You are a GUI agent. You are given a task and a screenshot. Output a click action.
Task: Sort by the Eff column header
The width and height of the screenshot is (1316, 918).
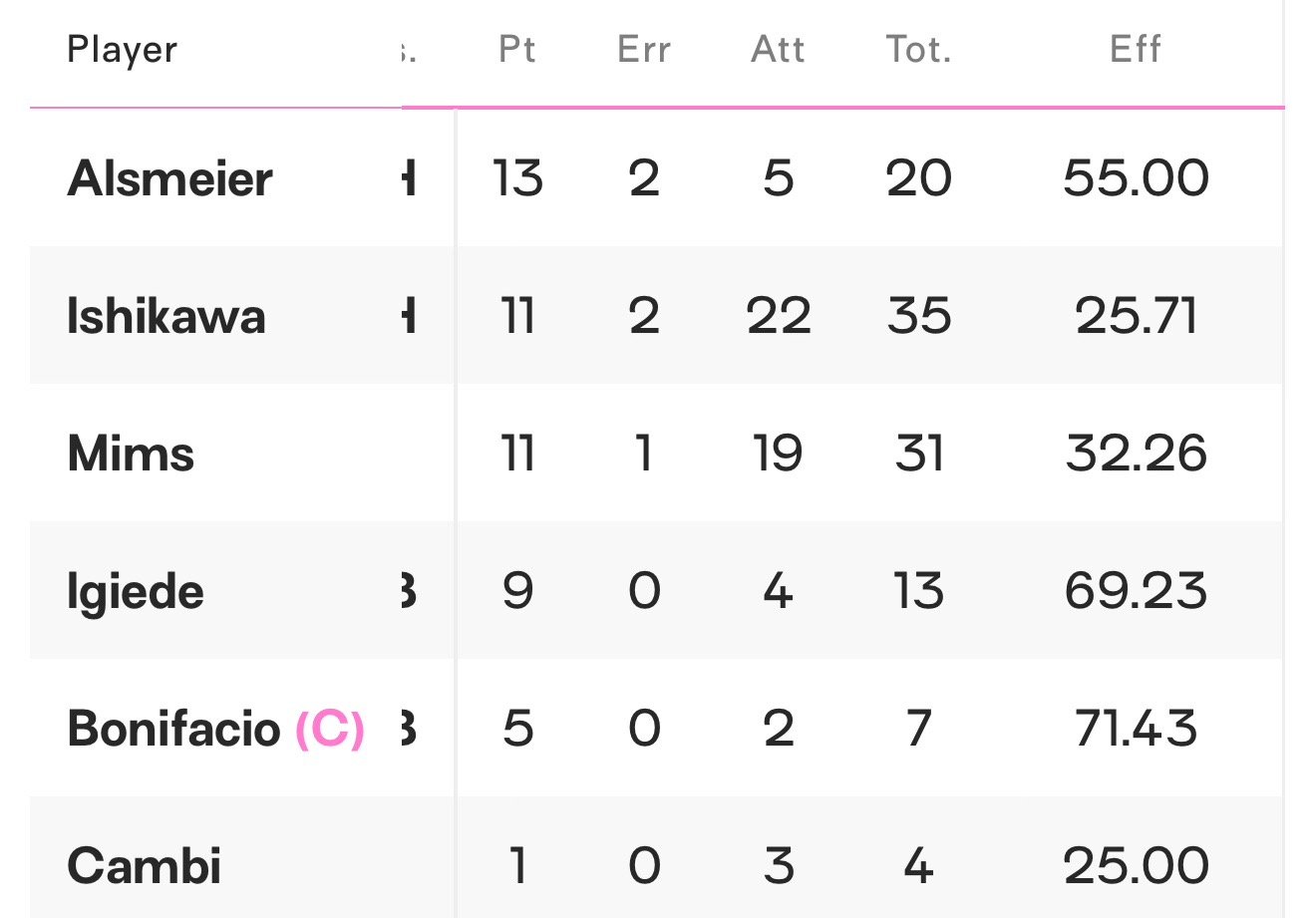coord(1136,50)
